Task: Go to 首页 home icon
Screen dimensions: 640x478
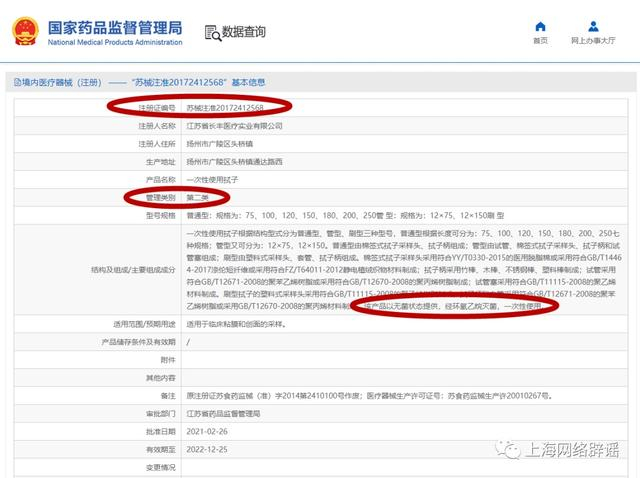Action: (x=540, y=27)
